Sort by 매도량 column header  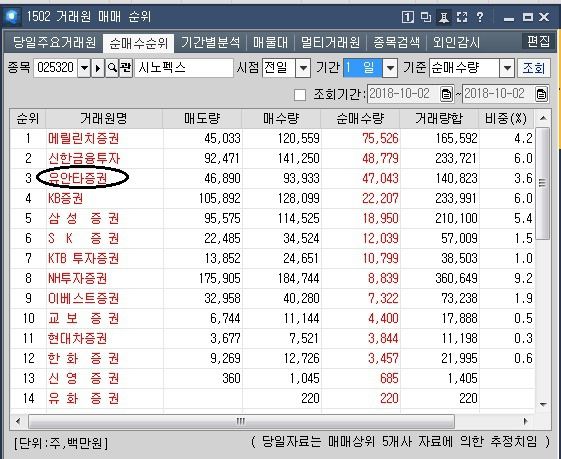point(203,118)
